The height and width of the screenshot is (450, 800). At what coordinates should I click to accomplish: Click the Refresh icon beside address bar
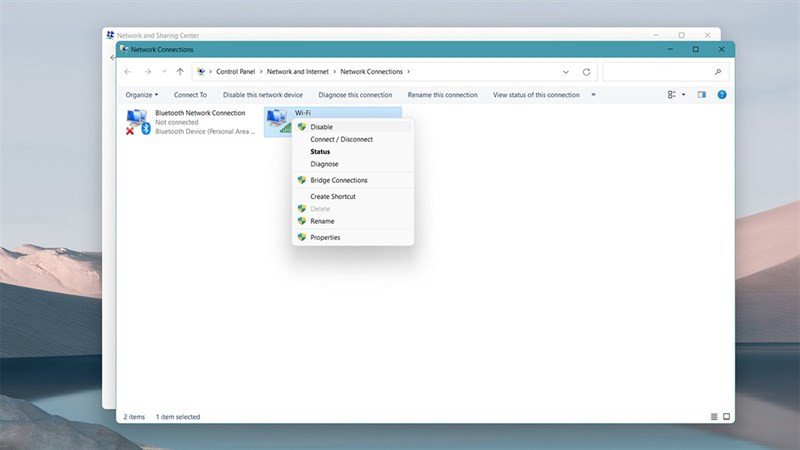coord(586,72)
